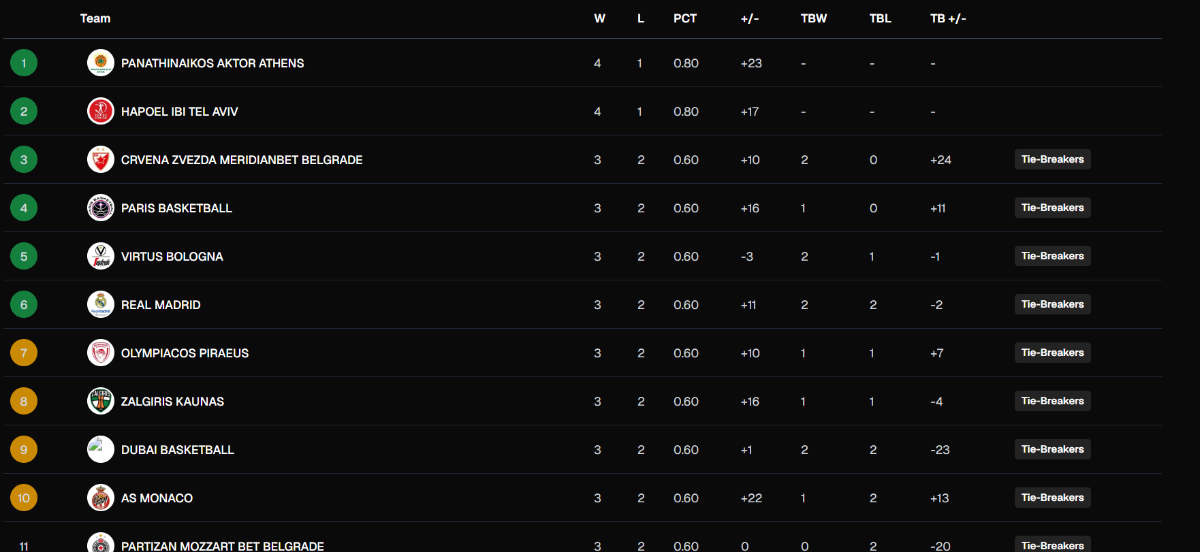This screenshot has width=1200, height=552.
Task: Show Tie-Breakers for AS Monaco
Action: 1052,498
